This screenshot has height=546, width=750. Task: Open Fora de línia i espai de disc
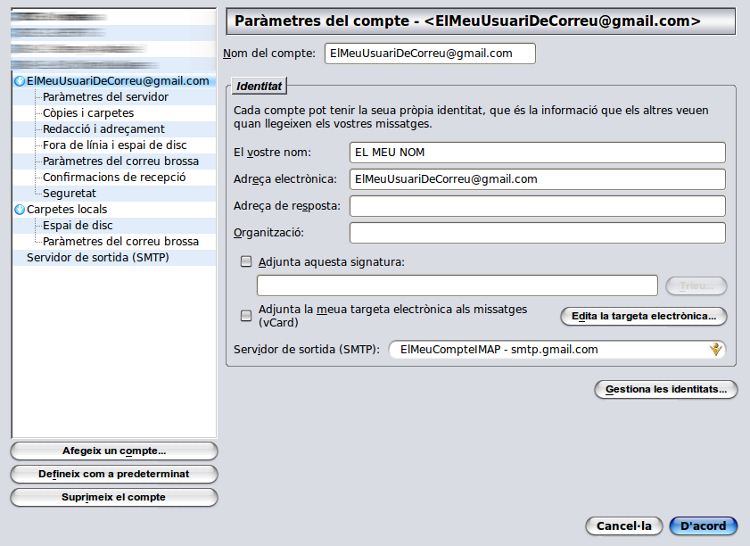[114, 145]
